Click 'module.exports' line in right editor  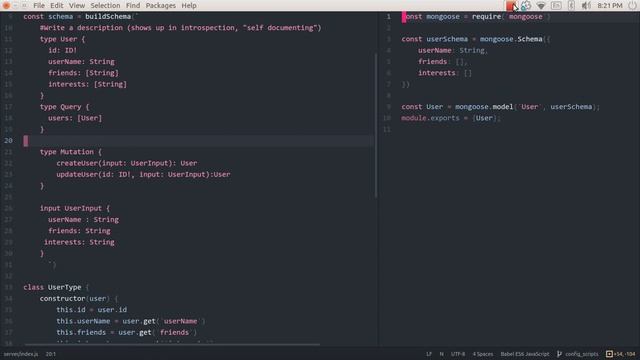(451, 118)
